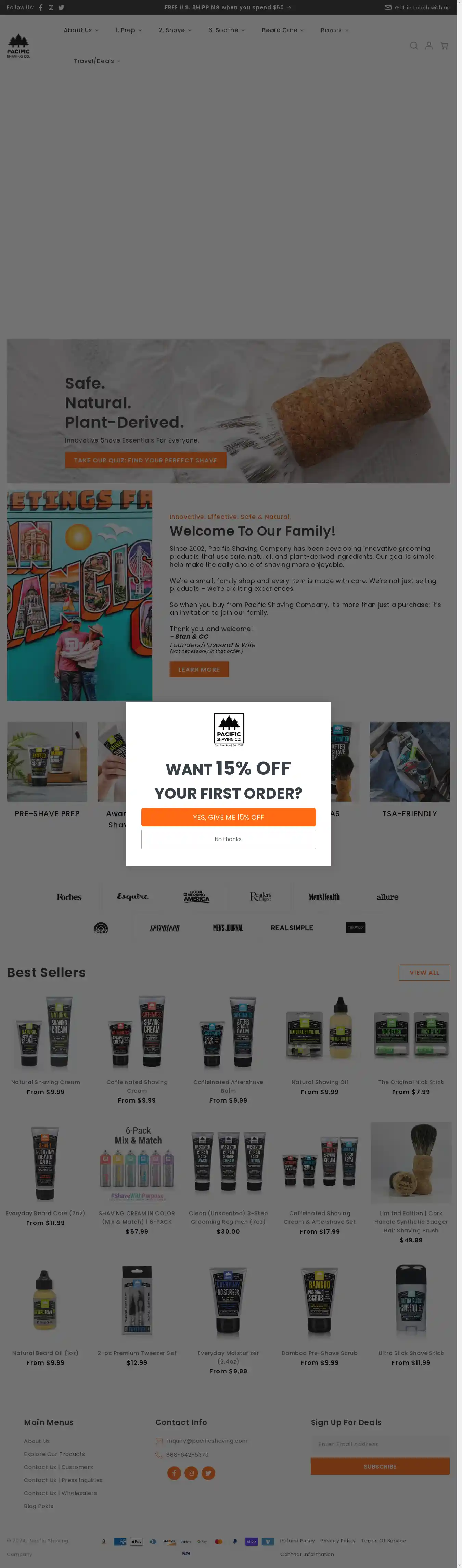Open the Privacy Policy footer link
Screen dimensions: 462x1568
[338, 1541]
